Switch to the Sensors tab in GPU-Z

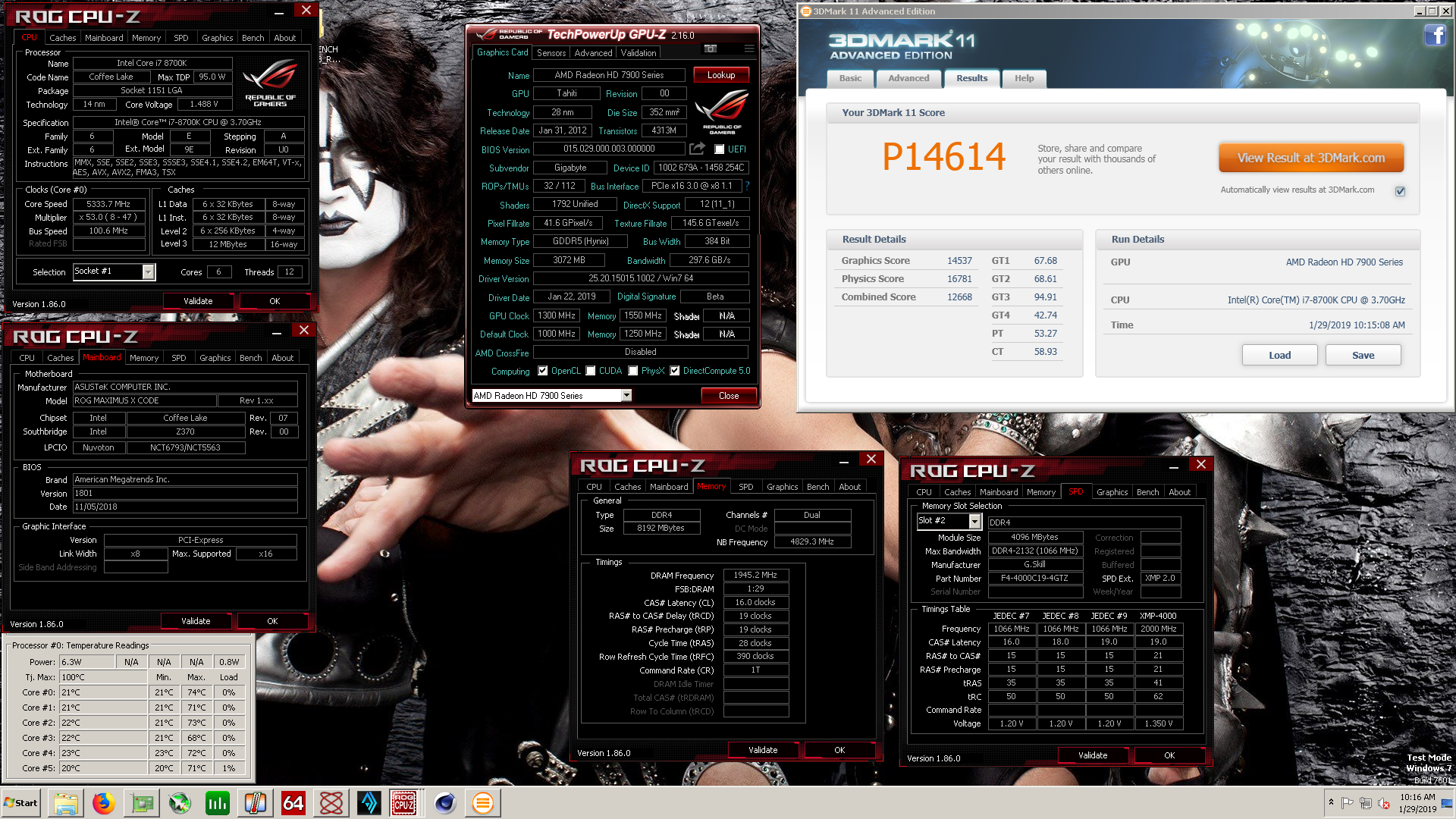click(551, 53)
